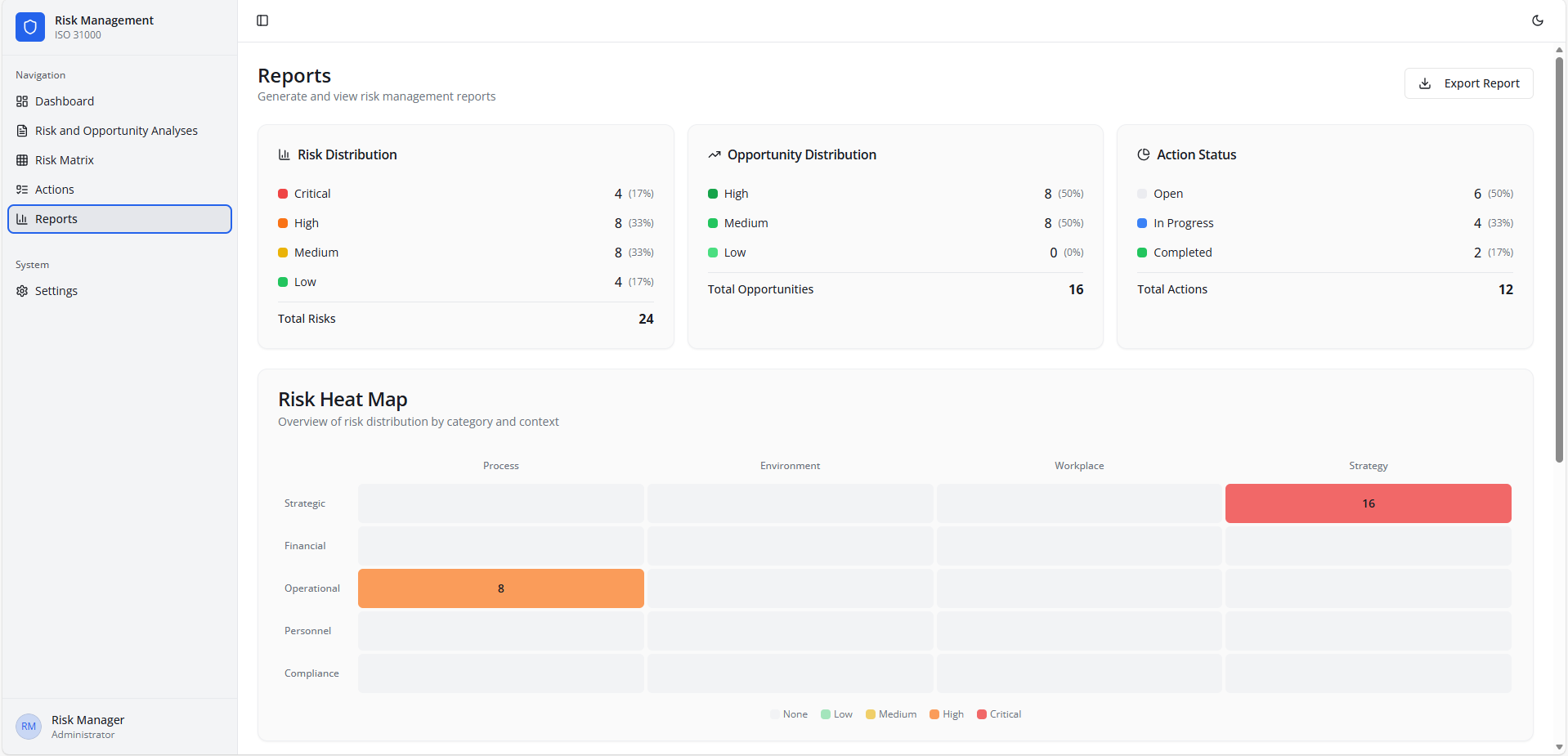Click the trend icon beside Opportunity Distribution
The image size is (1568, 756).
pos(715,154)
